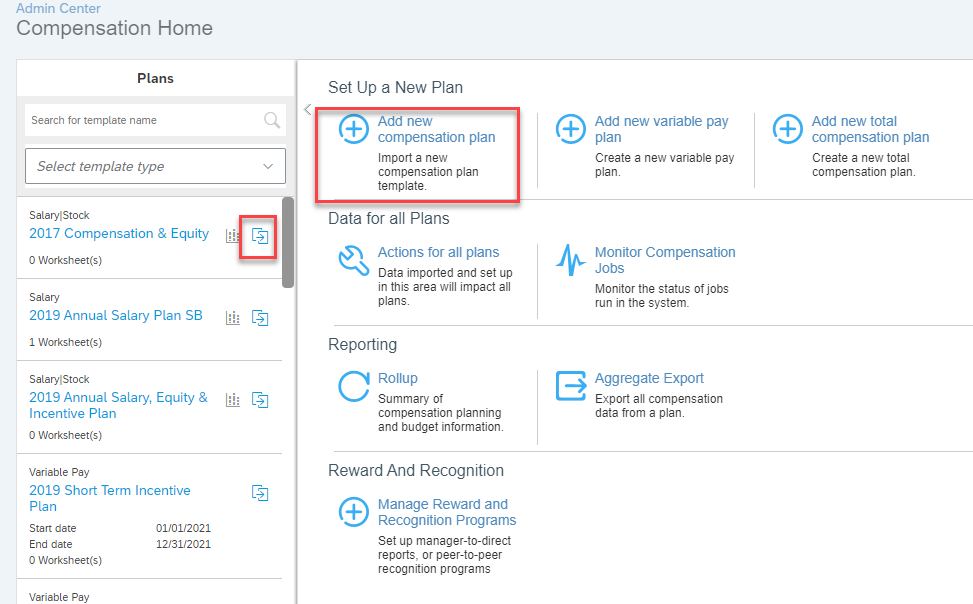This screenshot has width=973, height=604.
Task: Click into the Search for template name field
Action: (144, 120)
